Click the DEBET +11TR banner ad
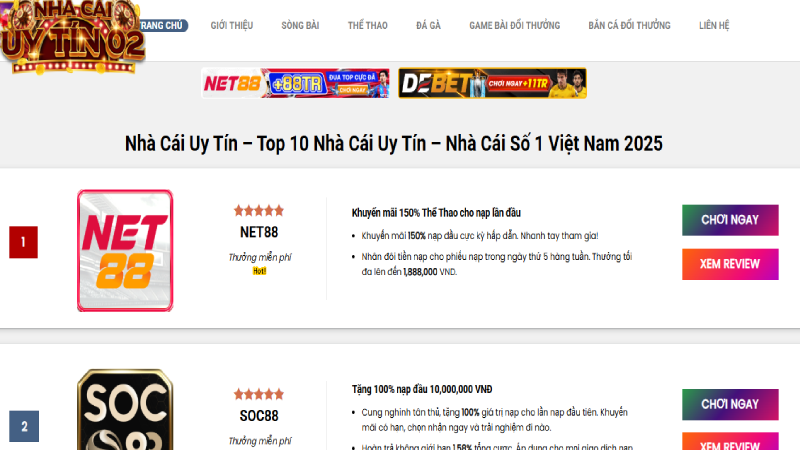The height and width of the screenshot is (450, 800). [492, 83]
